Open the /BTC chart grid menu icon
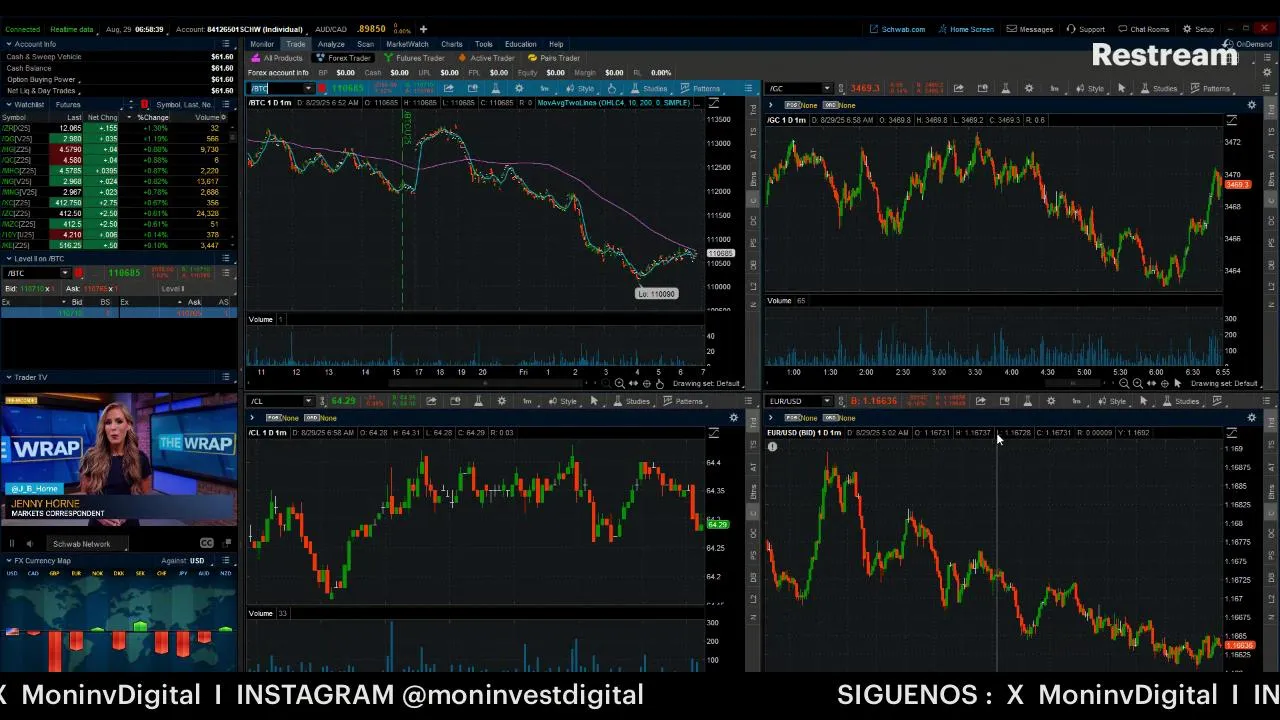Screen dimensions: 1280x720 748,89
